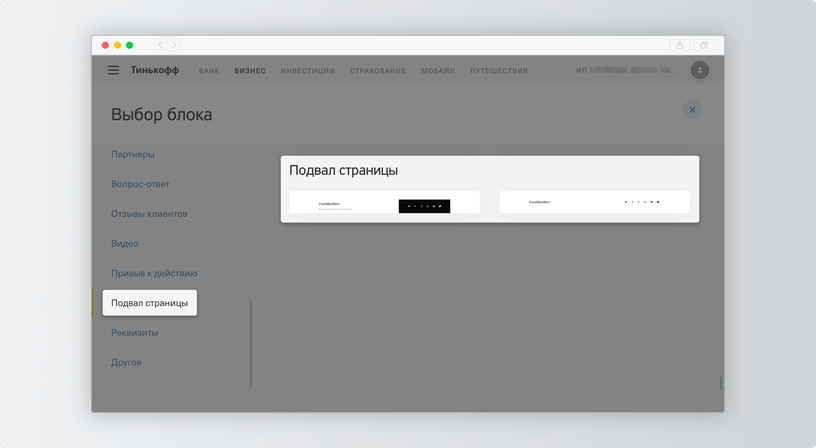Choose the Другое category
816x448 pixels.
tap(126, 362)
